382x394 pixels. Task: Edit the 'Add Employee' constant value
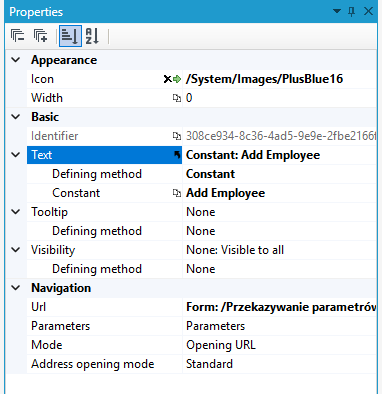(x=225, y=193)
